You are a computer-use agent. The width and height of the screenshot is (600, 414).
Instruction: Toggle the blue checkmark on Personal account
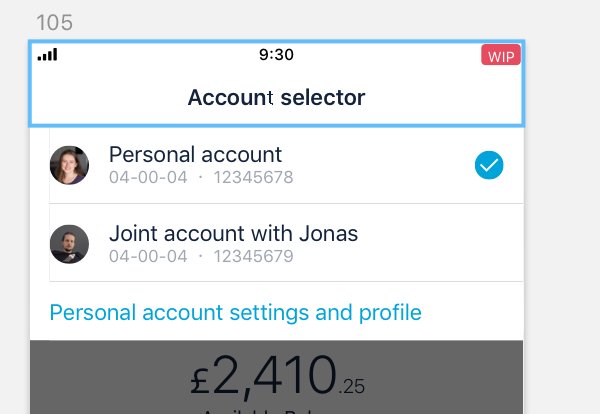(x=489, y=166)
